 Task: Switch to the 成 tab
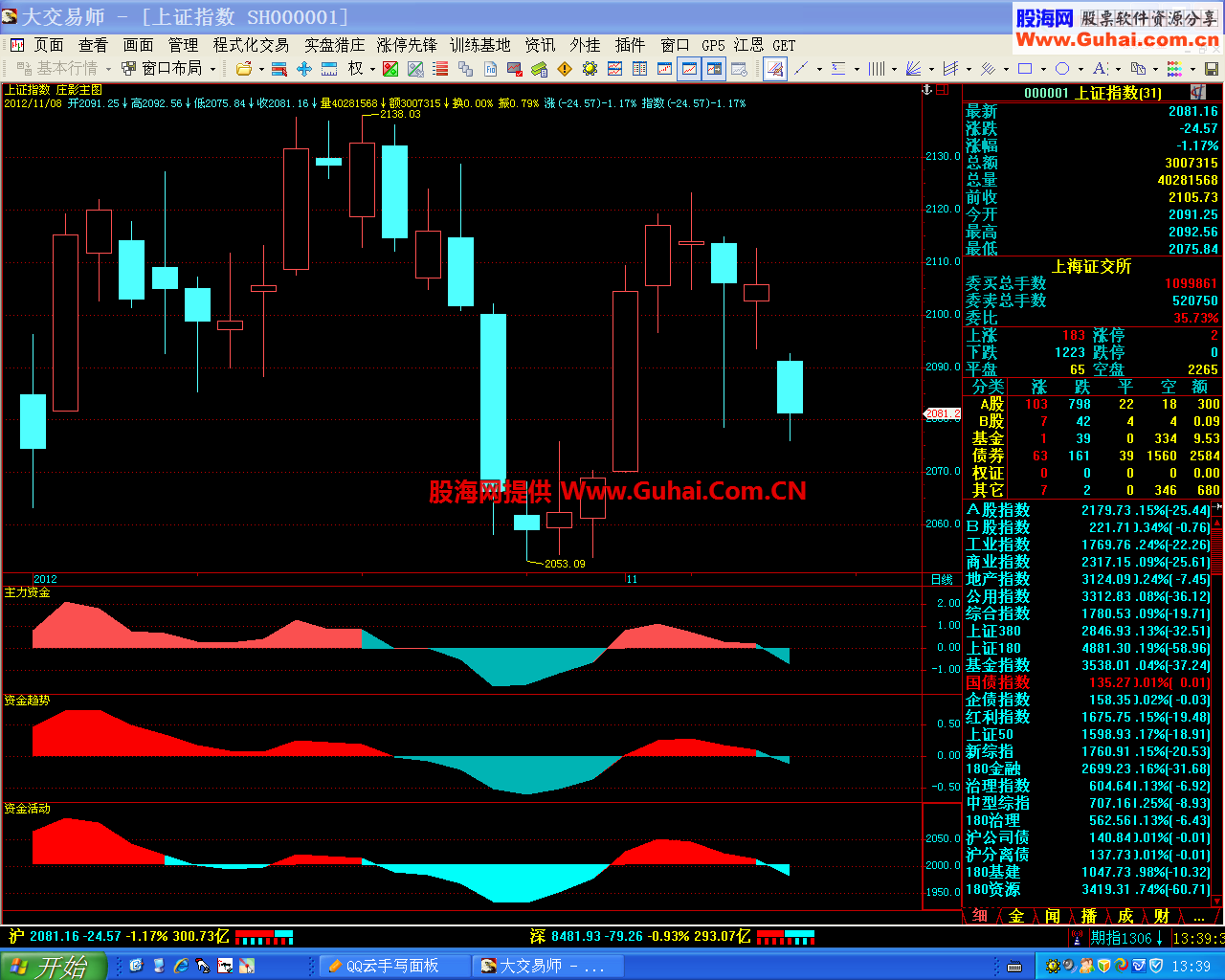tap(1125, 916)
